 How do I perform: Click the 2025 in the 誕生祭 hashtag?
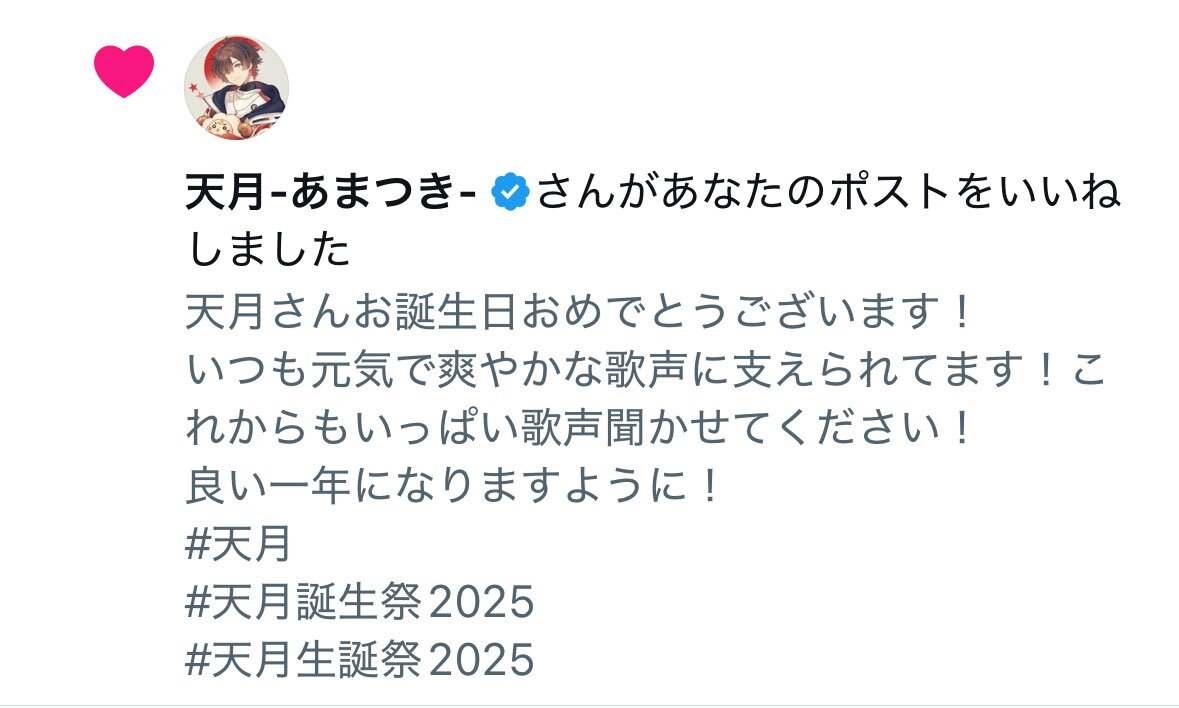pyautogui.click(x=481, y=602)
